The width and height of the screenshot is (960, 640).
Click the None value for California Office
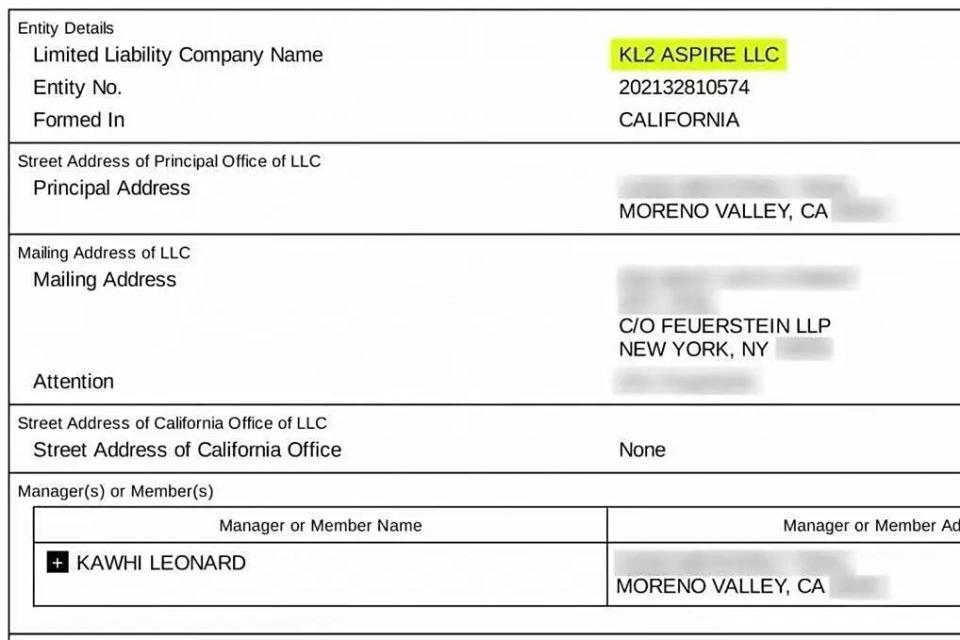point(641,450)
